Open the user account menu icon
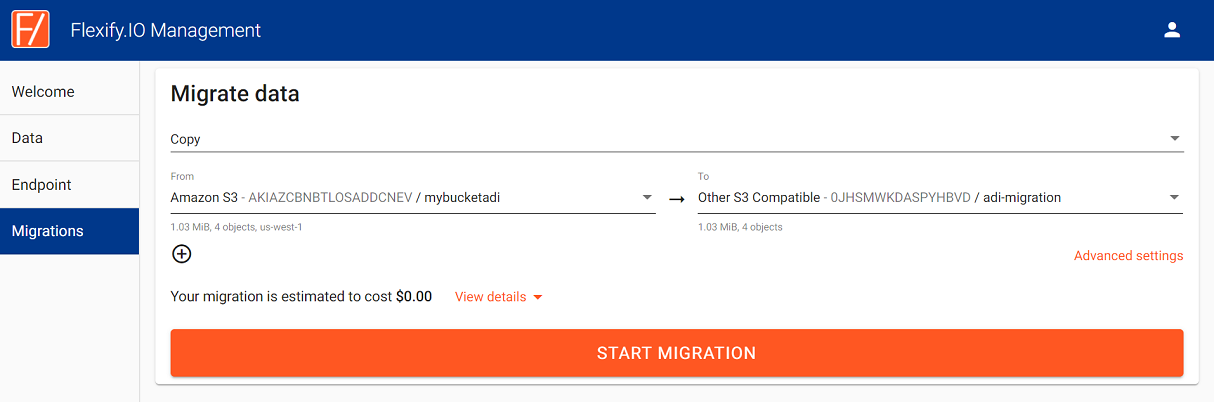The width and height of the screenshot is (1214, 402). pos(1173,30)
